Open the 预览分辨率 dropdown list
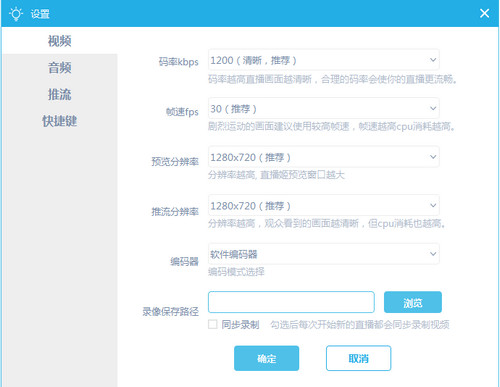 coord(323,157)
